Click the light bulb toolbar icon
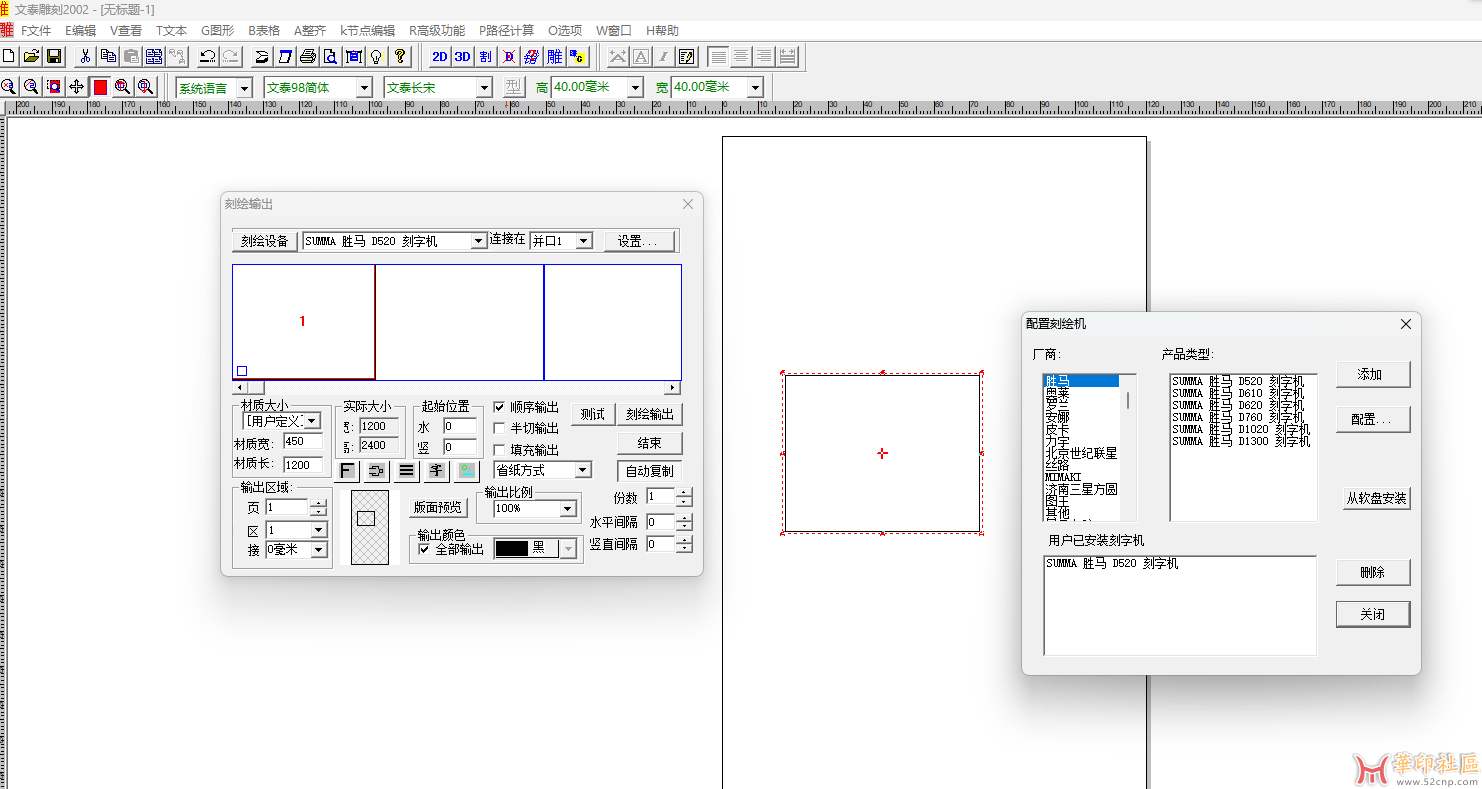The height and width of the screenshot is (789, 1482). [376, 56]
